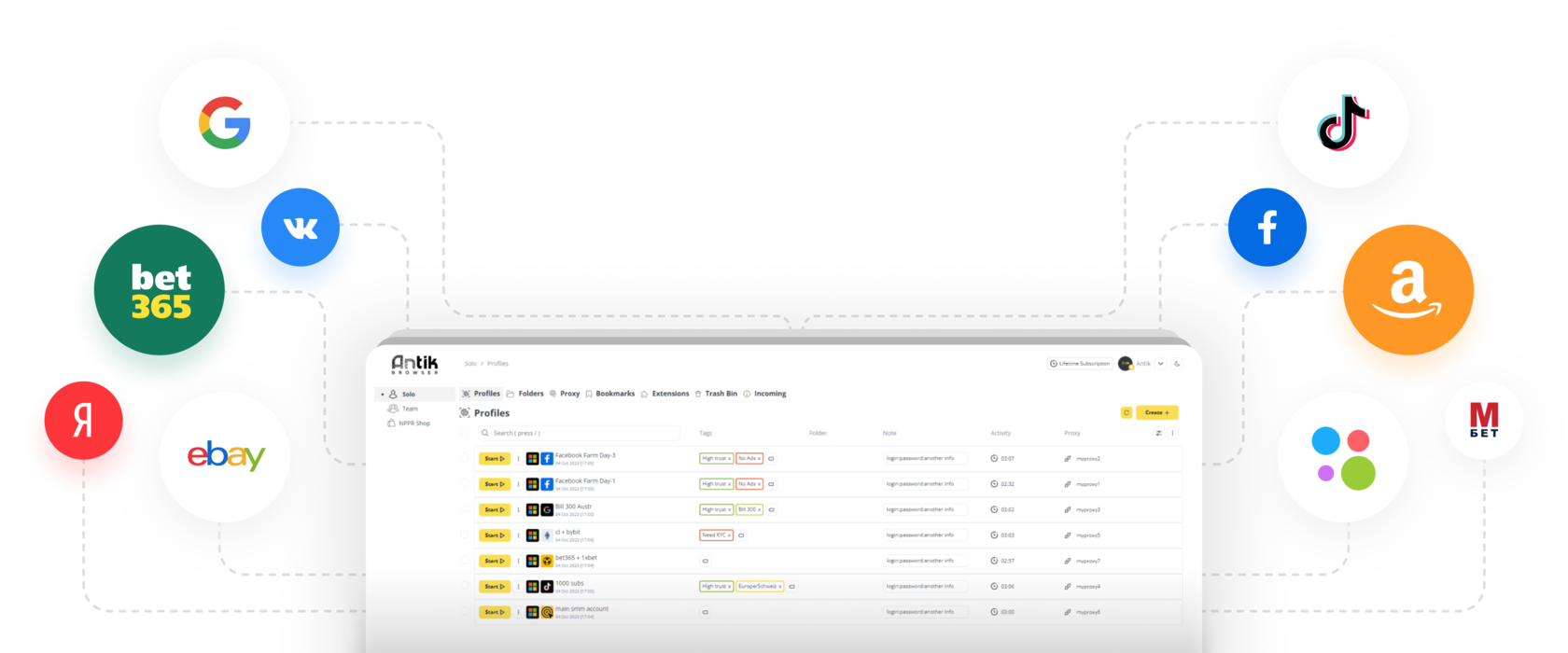The height and width of the screenshot is (653, 1568).
Task: Click the proxy link icon for myproxy7
Action: coord(1068,561)
